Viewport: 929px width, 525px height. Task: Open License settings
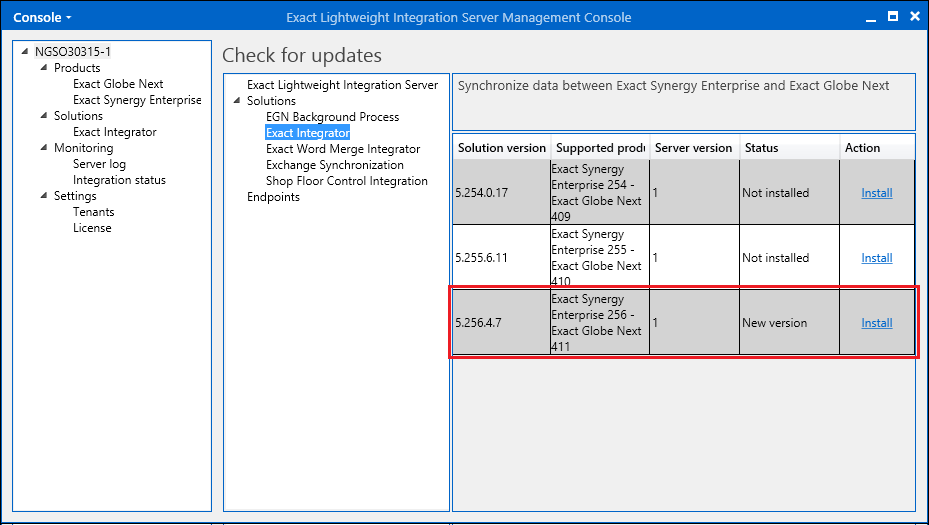[x=92, y=228]
